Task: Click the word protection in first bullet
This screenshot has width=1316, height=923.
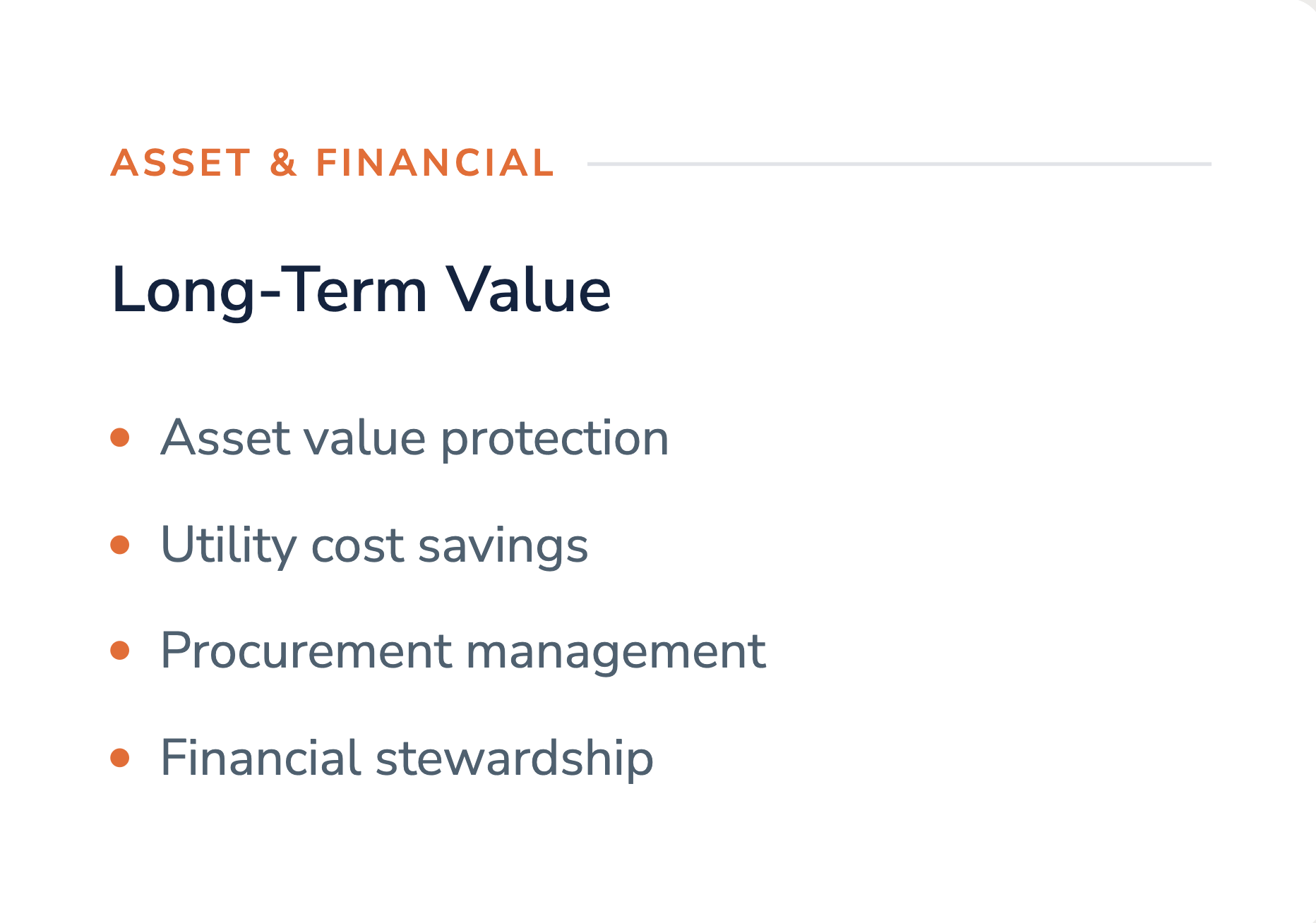Action: [555, 439]
